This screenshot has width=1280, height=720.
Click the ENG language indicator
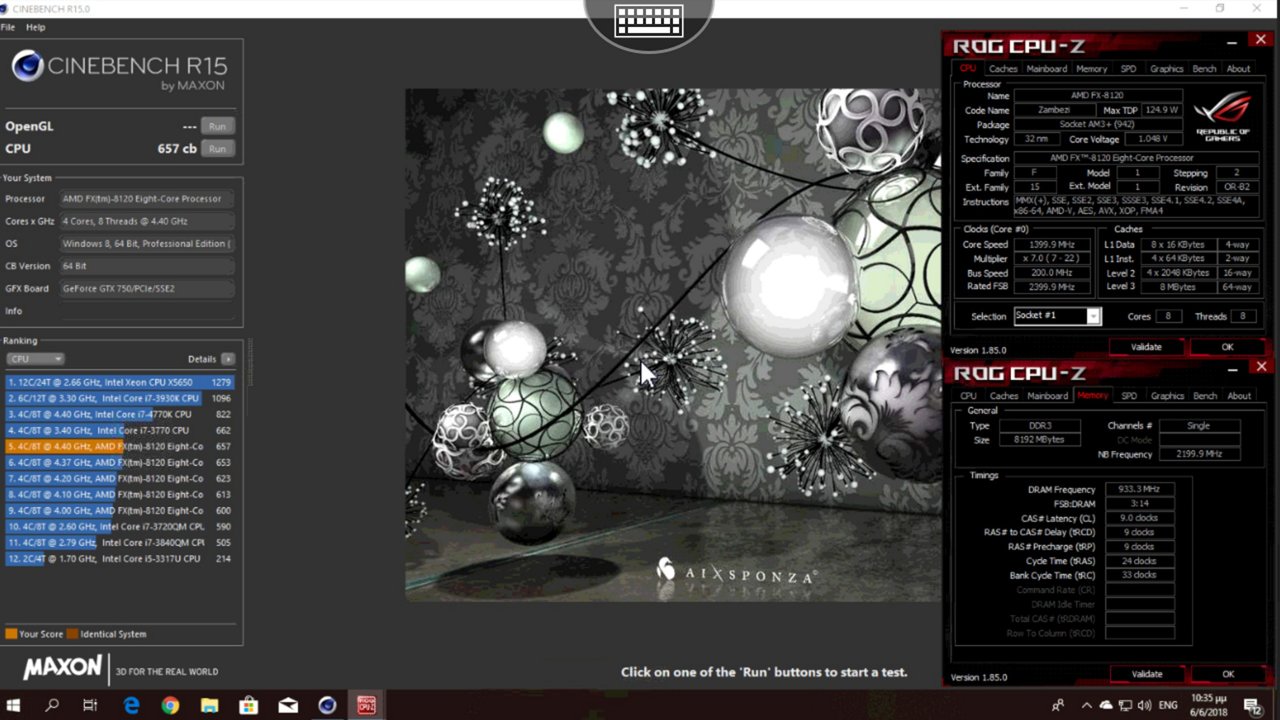(1168, 705)
